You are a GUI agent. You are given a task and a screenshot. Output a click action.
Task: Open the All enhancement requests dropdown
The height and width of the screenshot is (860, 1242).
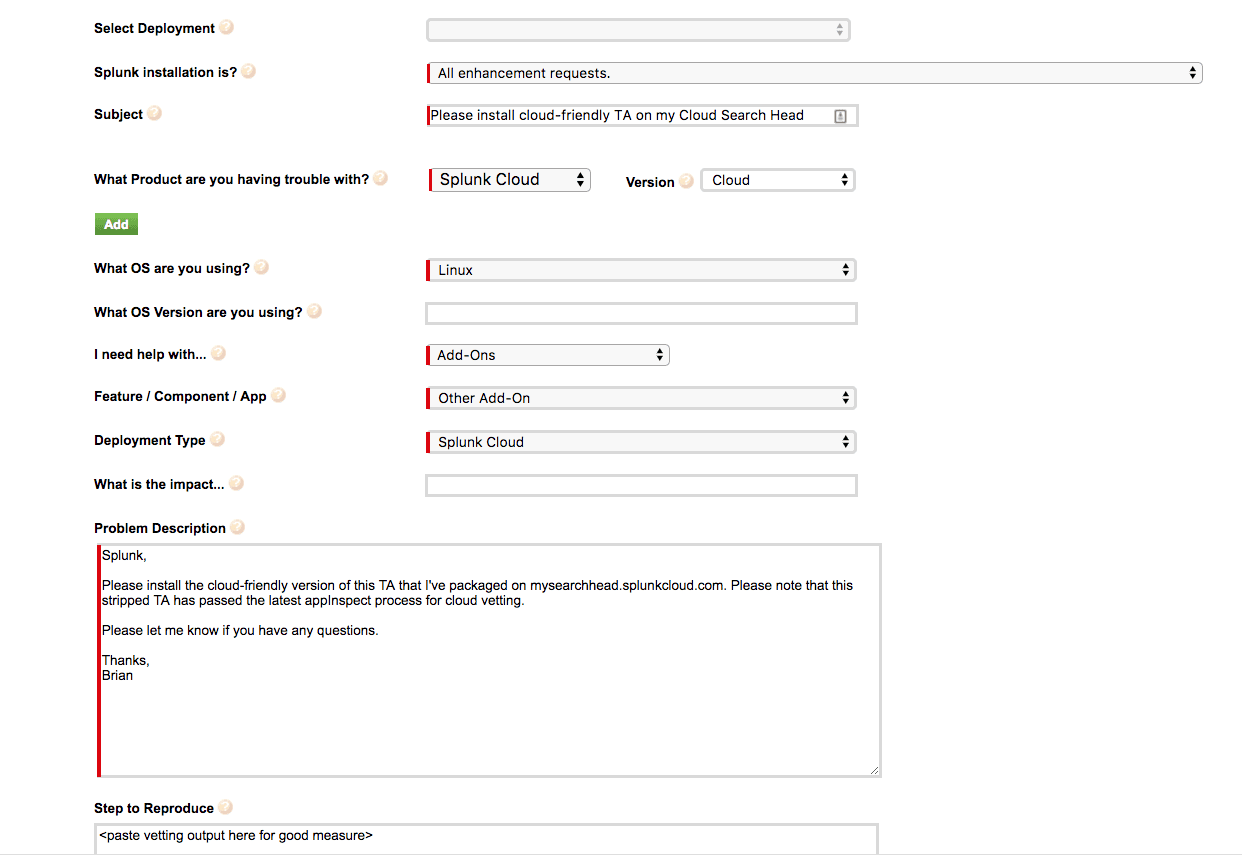click(x=814, y=73)
